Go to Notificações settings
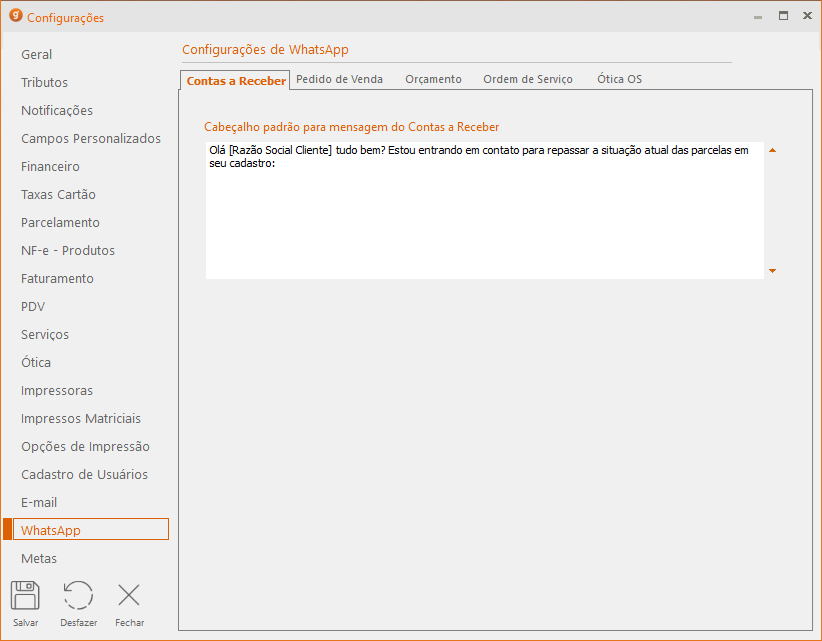The height and width of the screenshot is (641, 822). [57, 111]
